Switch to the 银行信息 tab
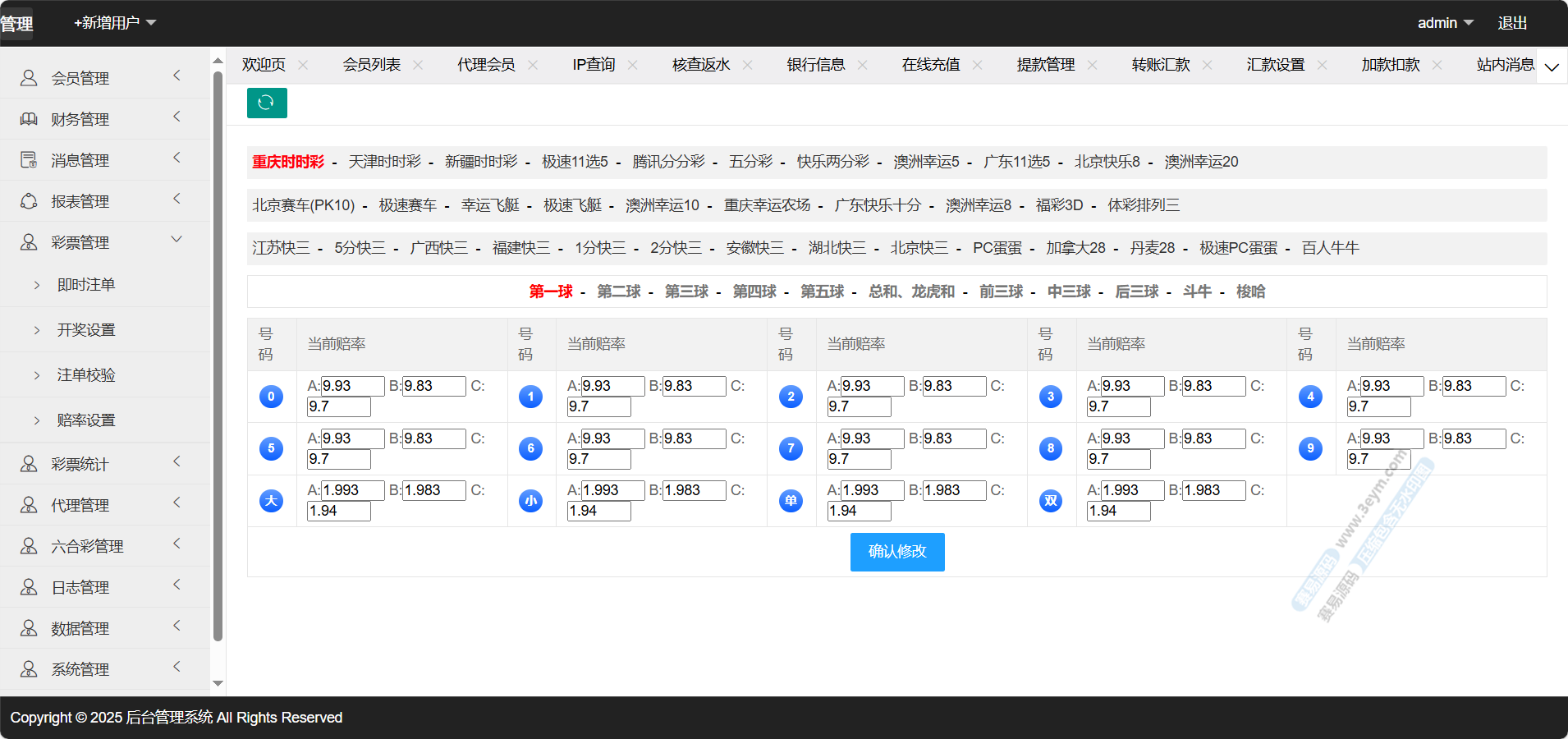Image resolution: width=1568 pixels, height=739 pixels. coord(815,65)
